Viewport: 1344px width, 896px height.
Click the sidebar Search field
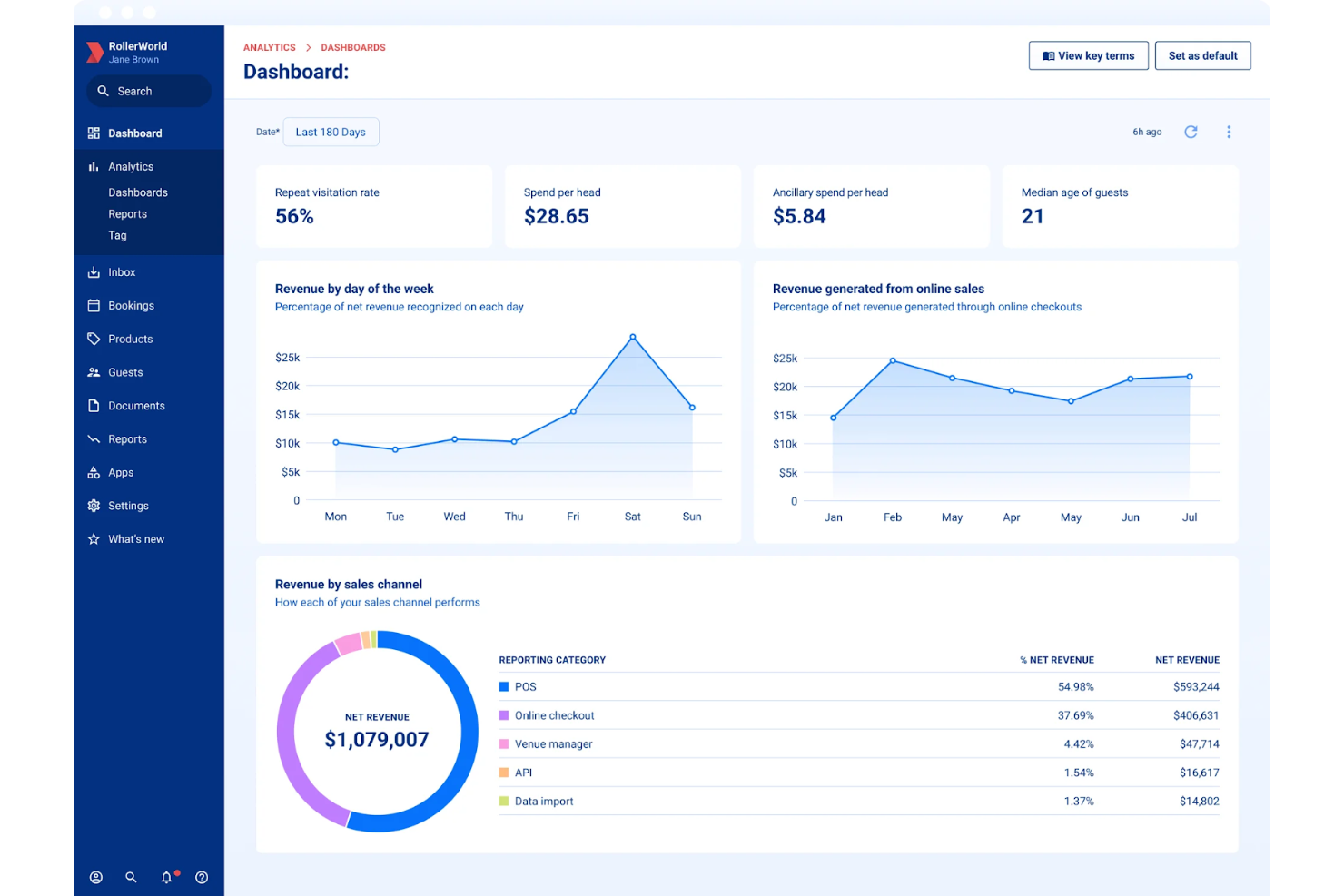[149, 91]
